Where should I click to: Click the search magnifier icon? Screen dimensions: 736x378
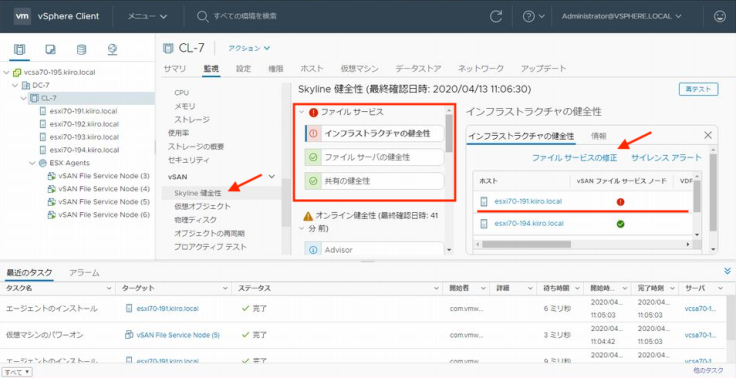202,16
